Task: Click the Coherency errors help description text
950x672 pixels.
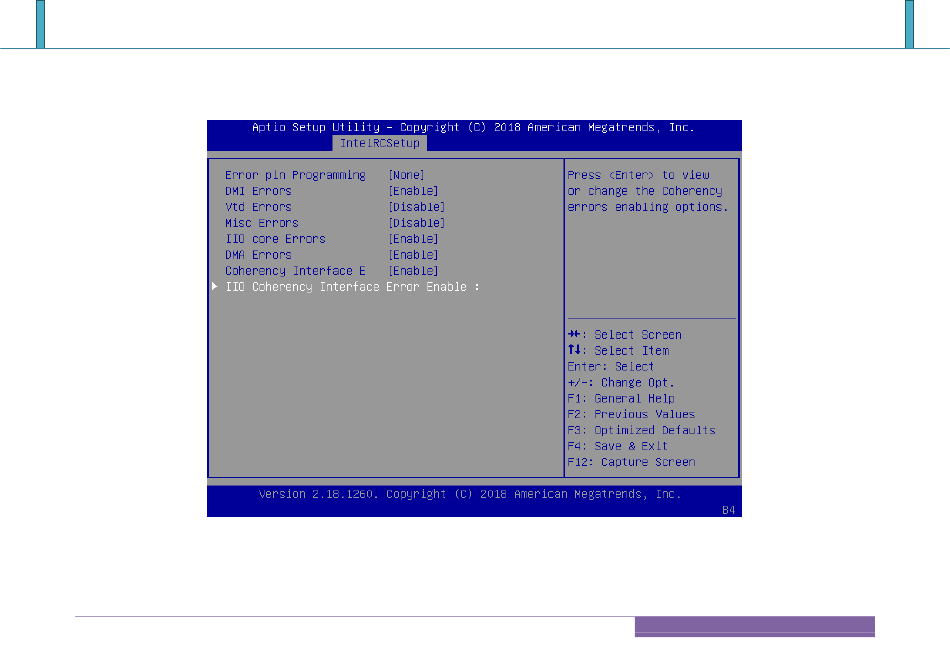Action: coord(647,191)
